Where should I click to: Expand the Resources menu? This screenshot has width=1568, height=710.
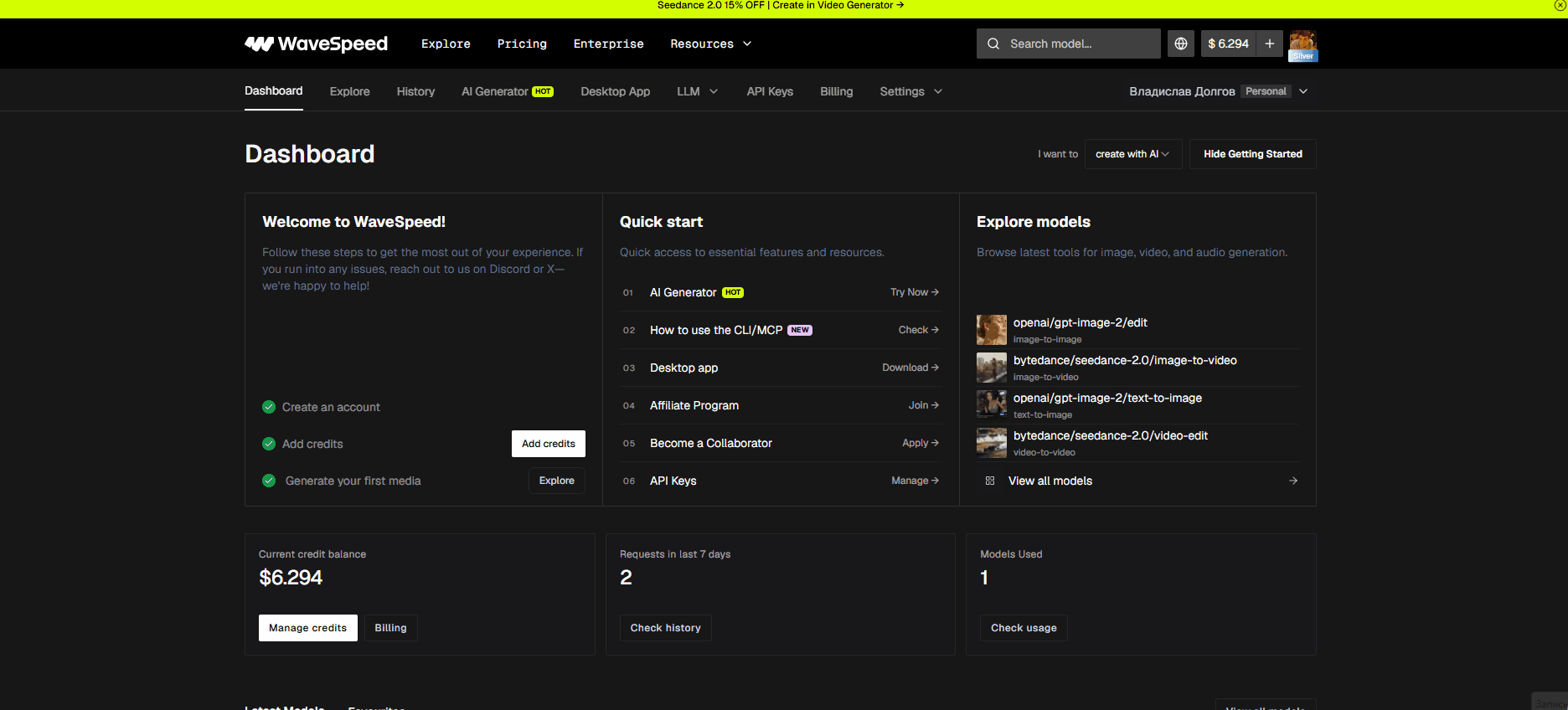[x=711, y=44]
